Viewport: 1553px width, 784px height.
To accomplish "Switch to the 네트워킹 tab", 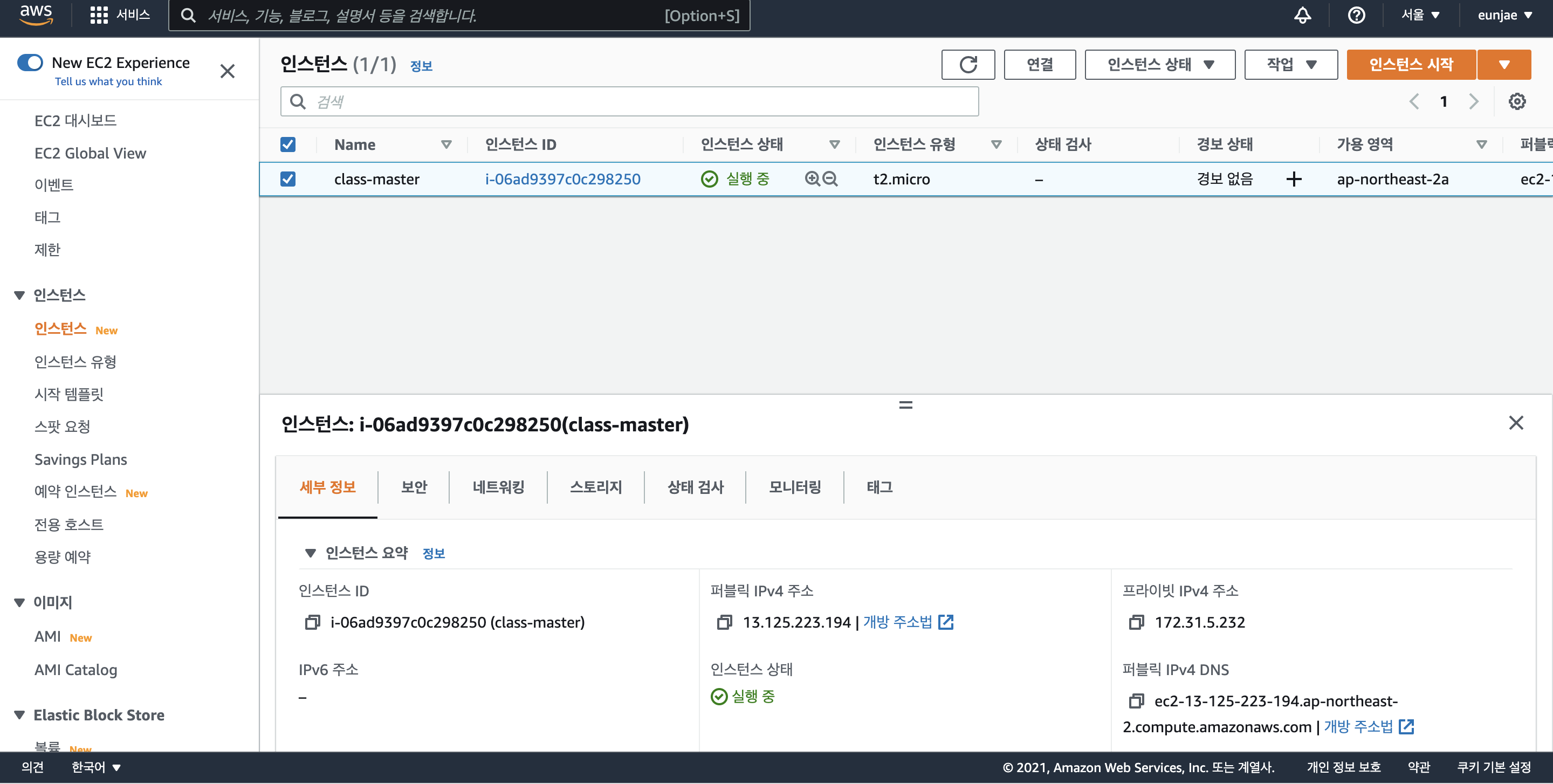I will point(498,487).
